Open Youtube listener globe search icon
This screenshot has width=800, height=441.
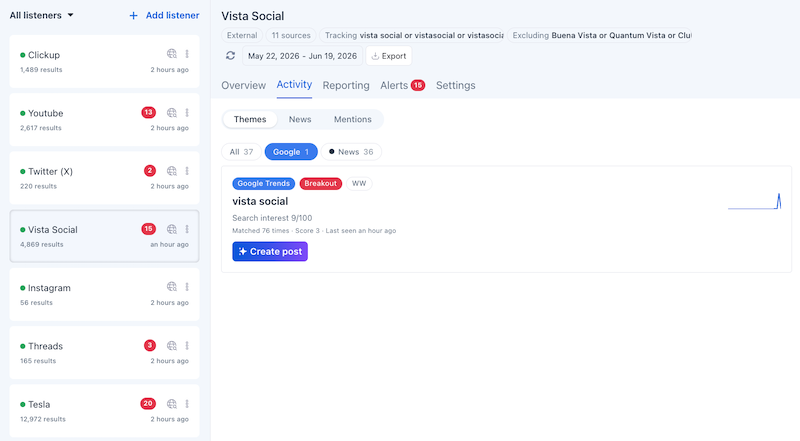pyautogui.click(x=172, y=112)
